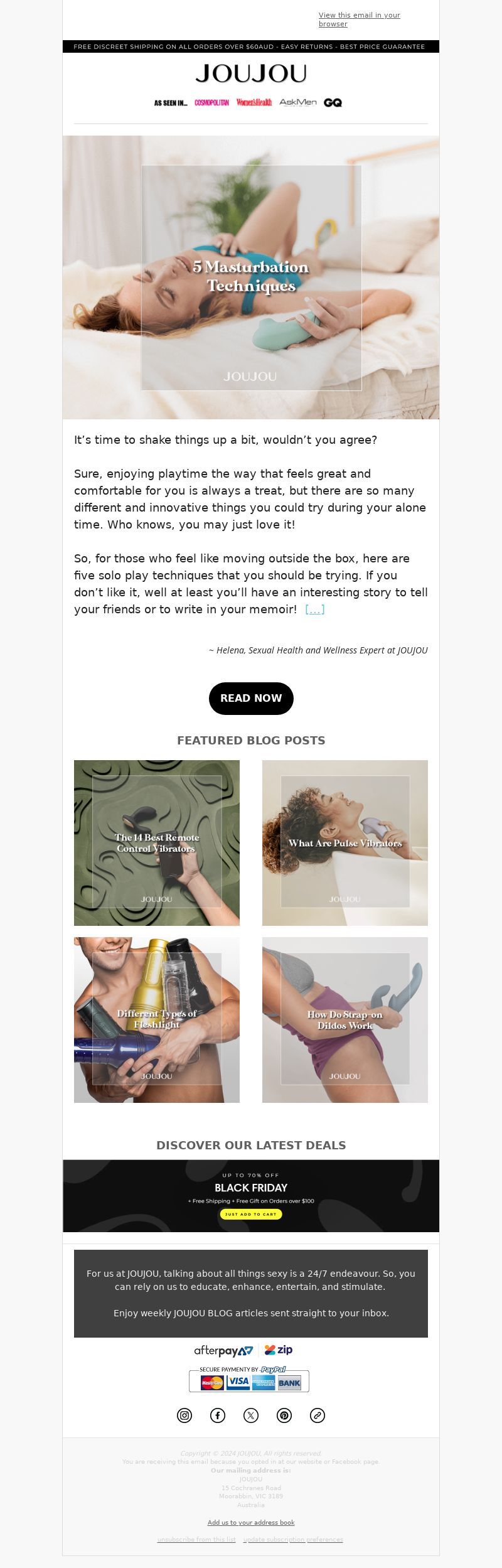Open the X (Twitter) social icon
The image size is (502, 1568).
(251, 1415)
